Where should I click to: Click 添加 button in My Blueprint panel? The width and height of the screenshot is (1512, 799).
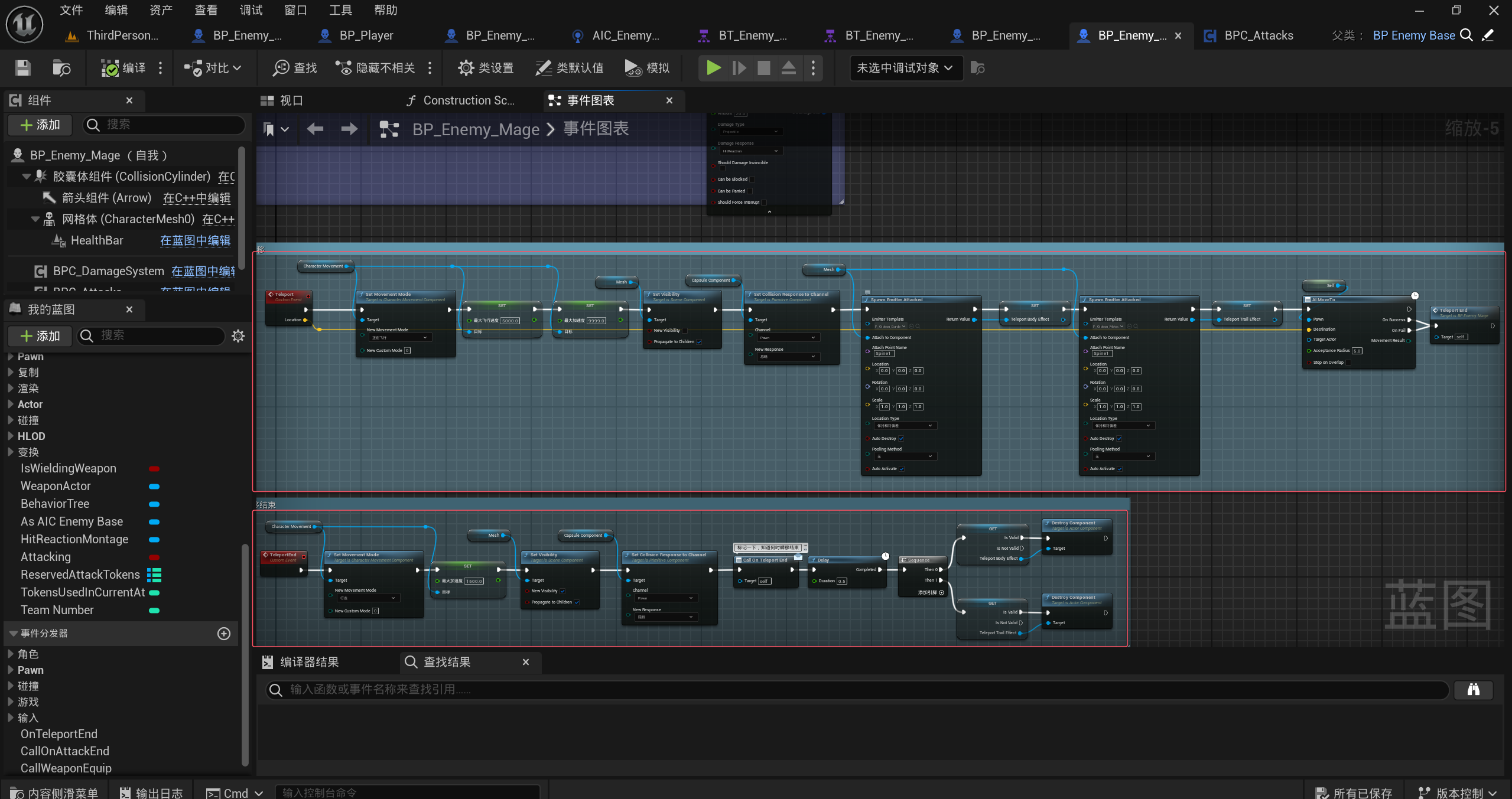tap(40, 335)
